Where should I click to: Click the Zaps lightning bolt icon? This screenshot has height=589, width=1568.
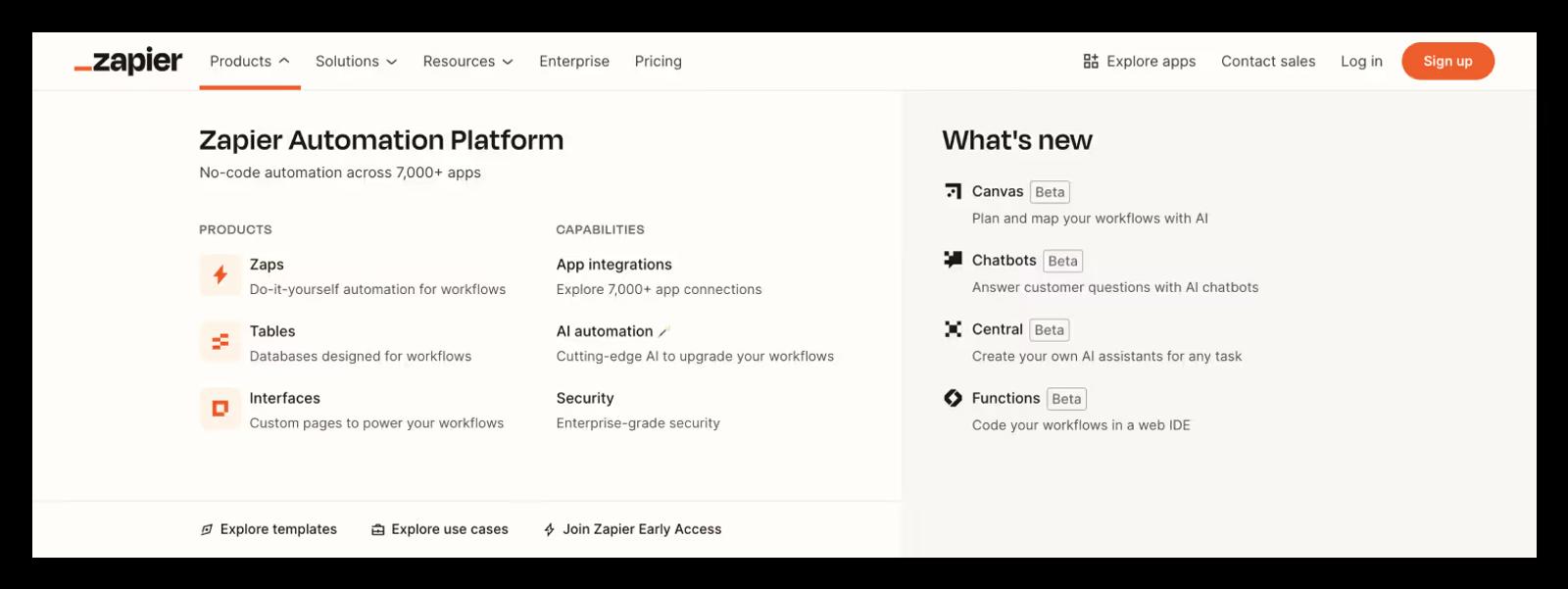coord(220,275)
